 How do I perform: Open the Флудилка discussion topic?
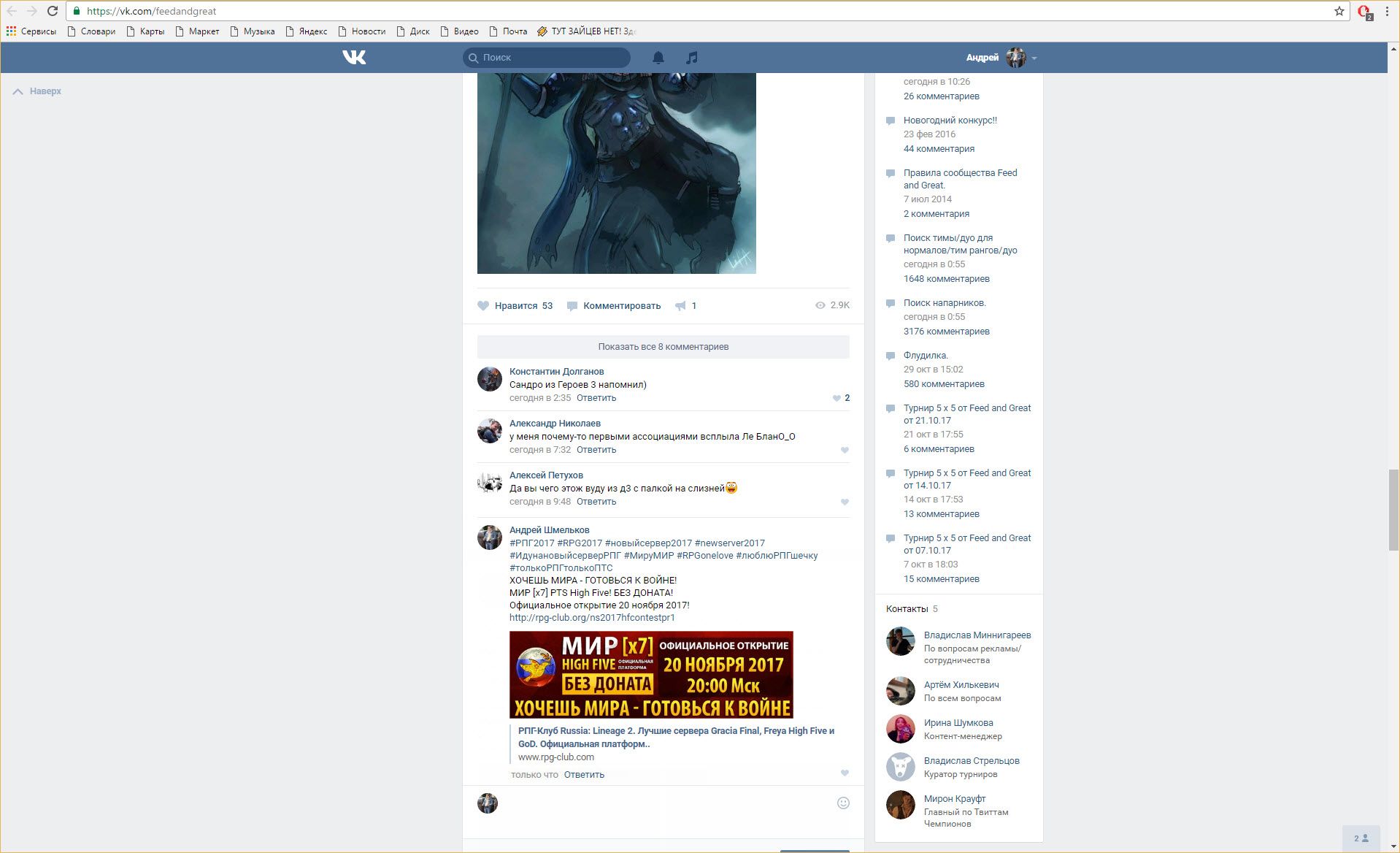pos(925,356)
